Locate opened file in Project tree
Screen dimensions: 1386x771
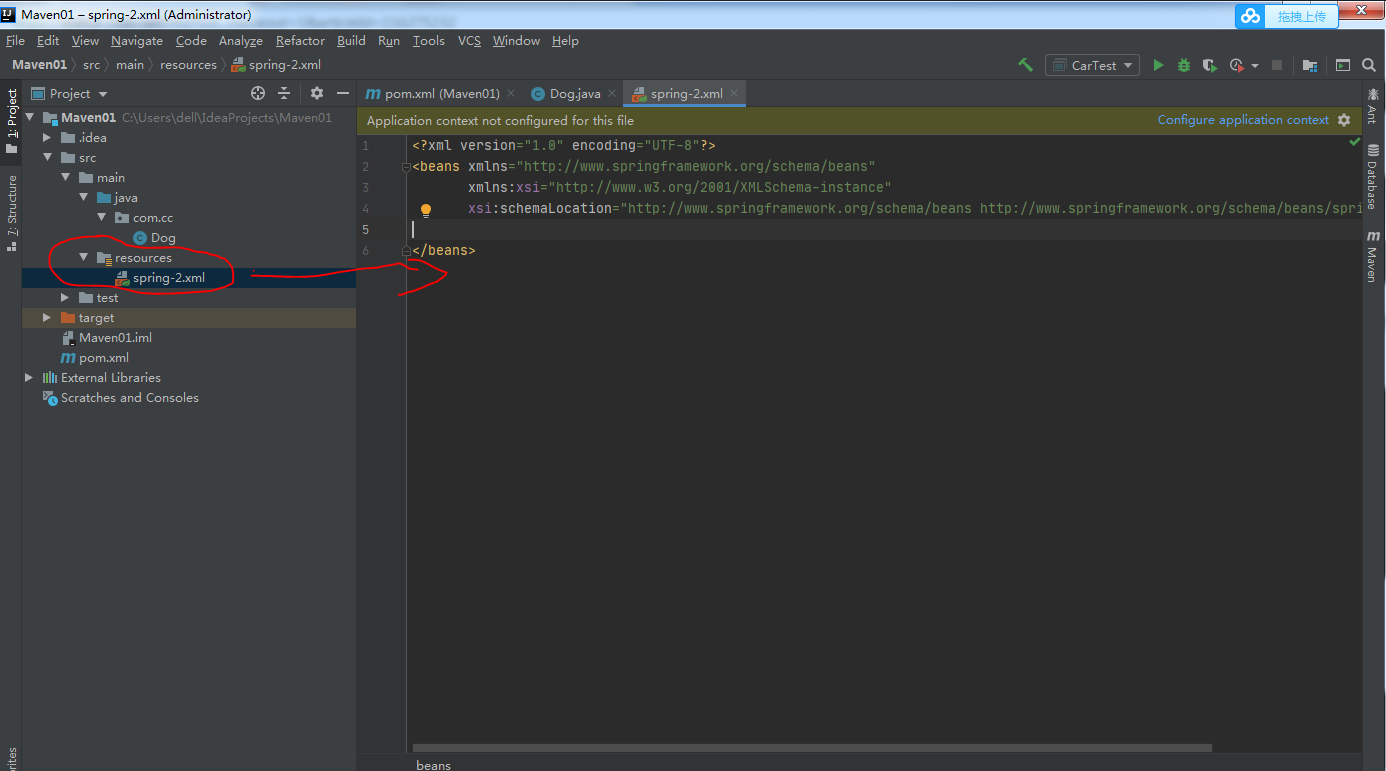click(258, 93)
